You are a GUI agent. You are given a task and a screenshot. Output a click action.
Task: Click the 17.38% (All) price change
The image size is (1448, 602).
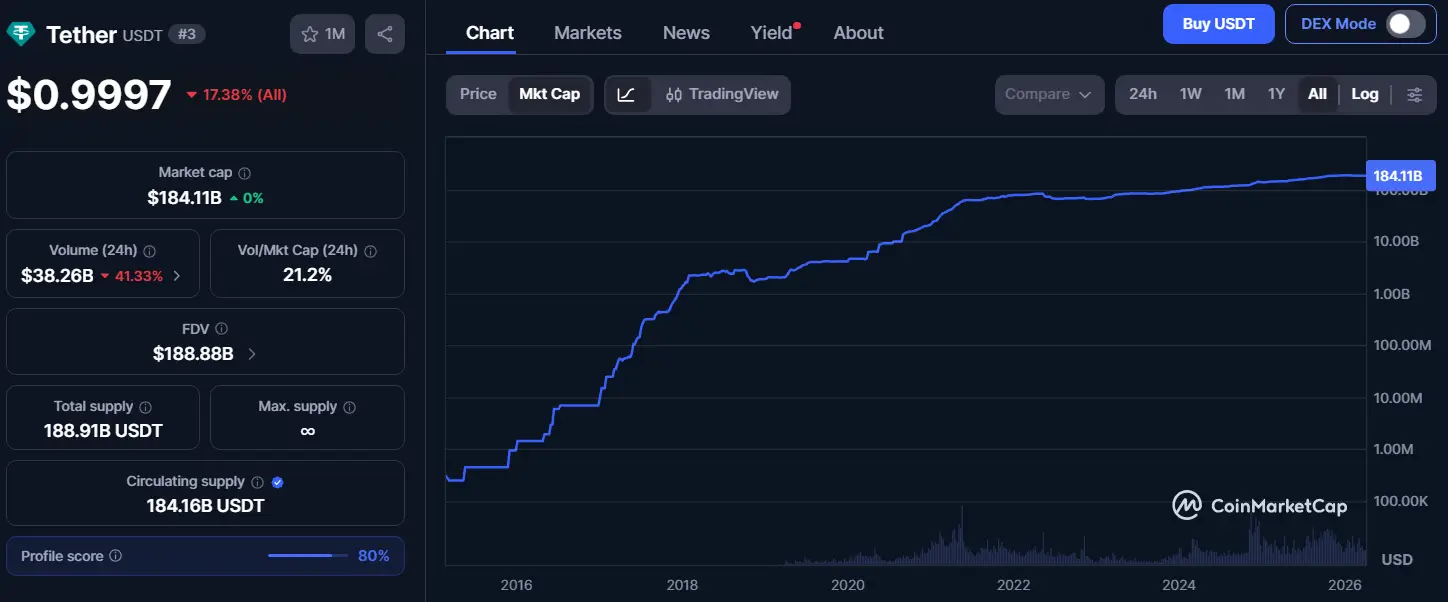237,95
